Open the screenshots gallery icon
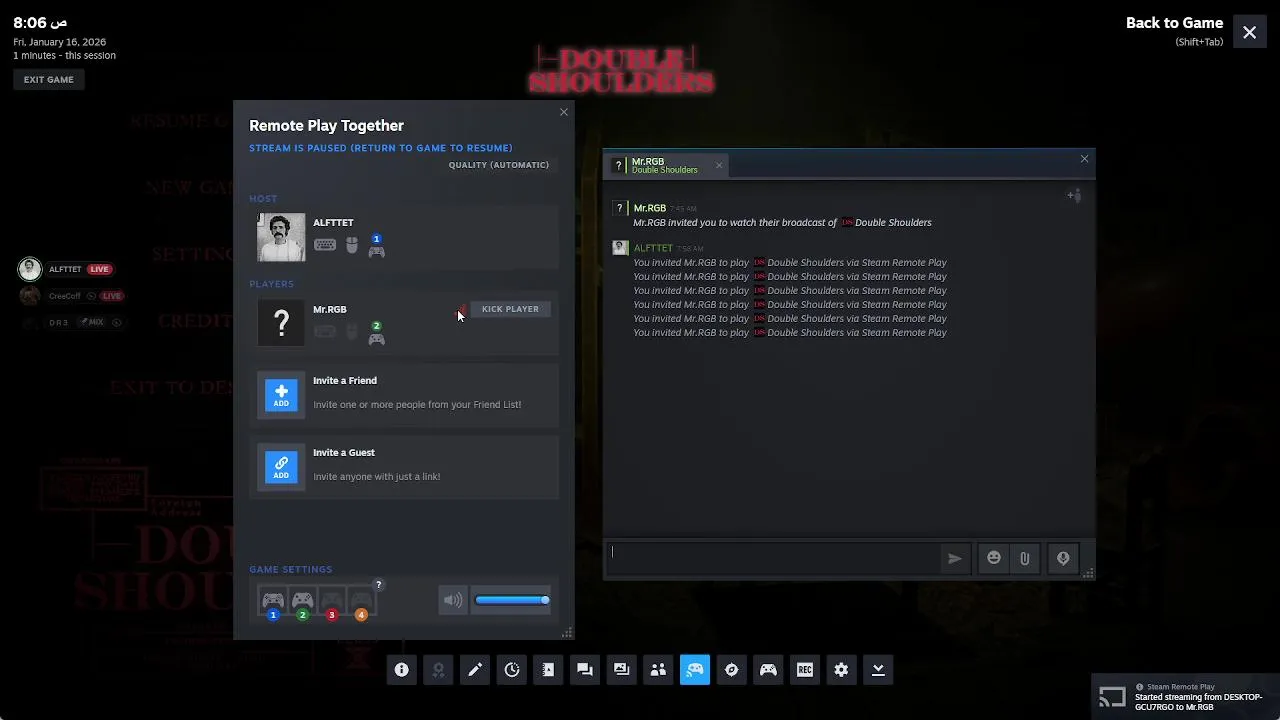1280x720 pixels. click(x=622, y=670)
